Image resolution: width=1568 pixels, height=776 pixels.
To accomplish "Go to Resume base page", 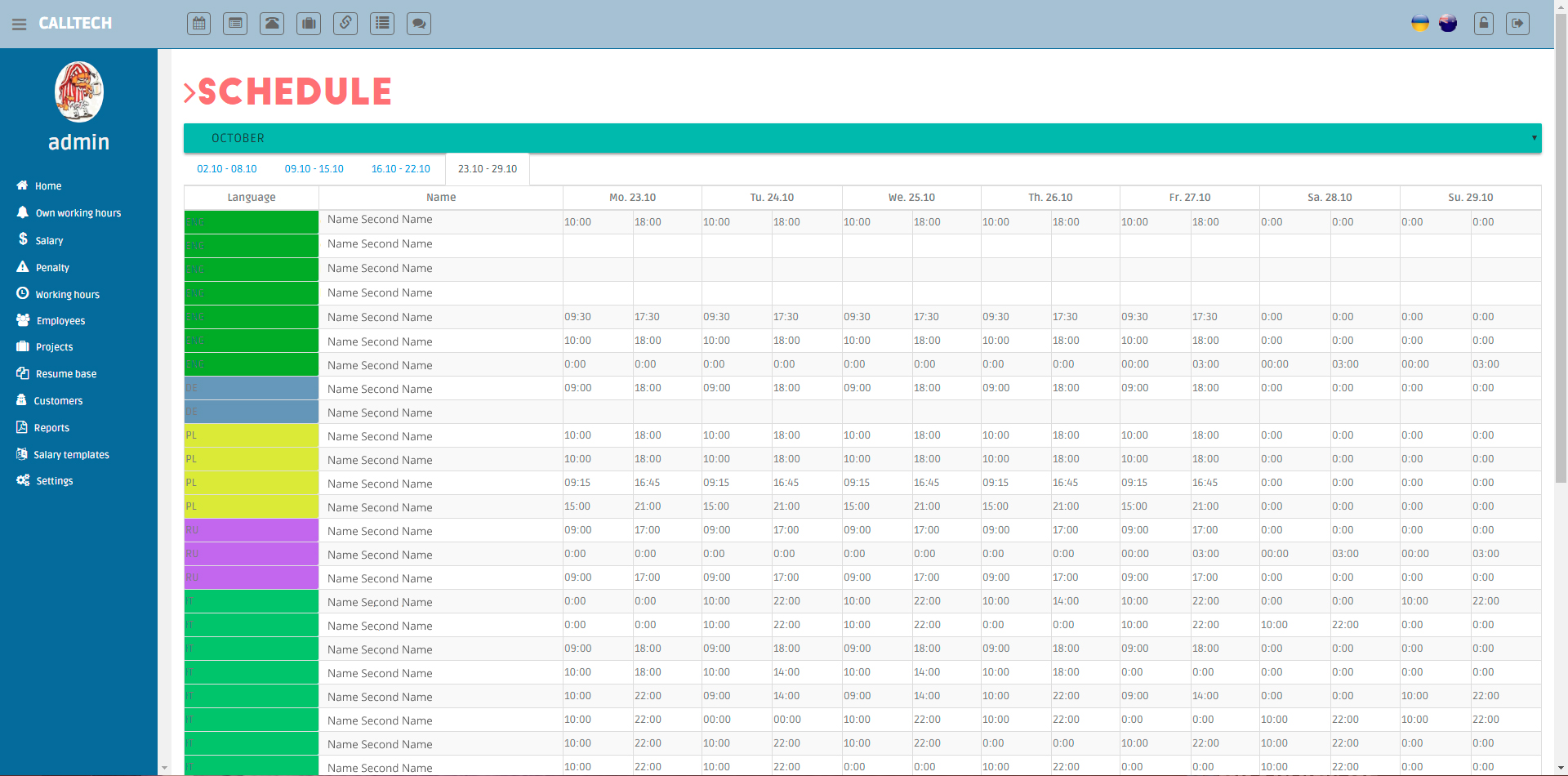I will 65,374.
